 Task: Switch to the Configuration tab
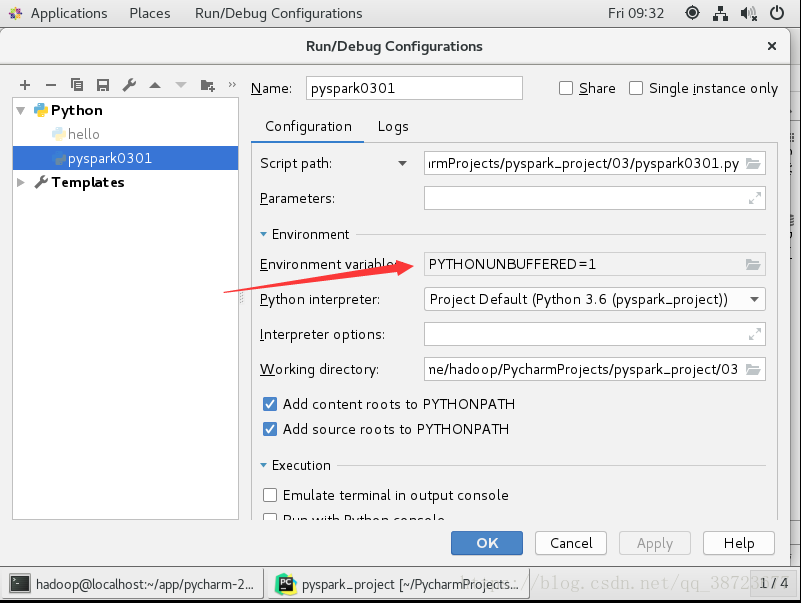click(308, 126)
